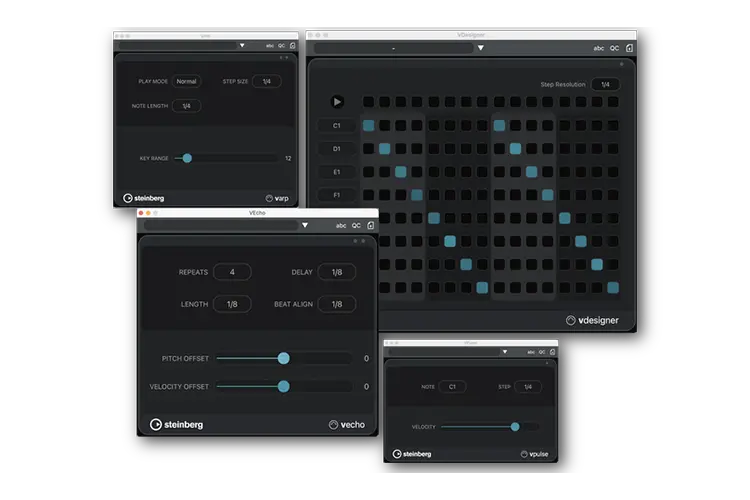Open QC settings in VArp header
This screenshot has width=750, height=500.
coord(281,46)
